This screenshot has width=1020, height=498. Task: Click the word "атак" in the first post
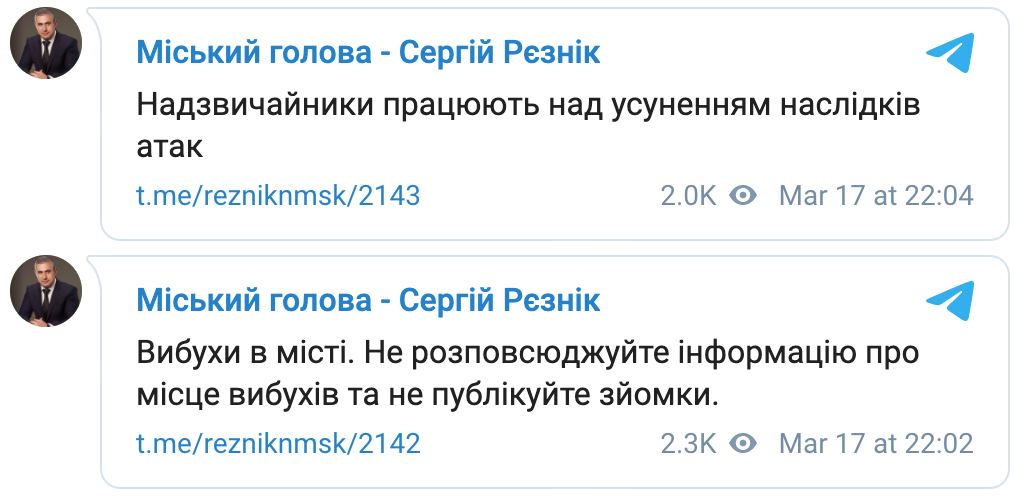169,148
